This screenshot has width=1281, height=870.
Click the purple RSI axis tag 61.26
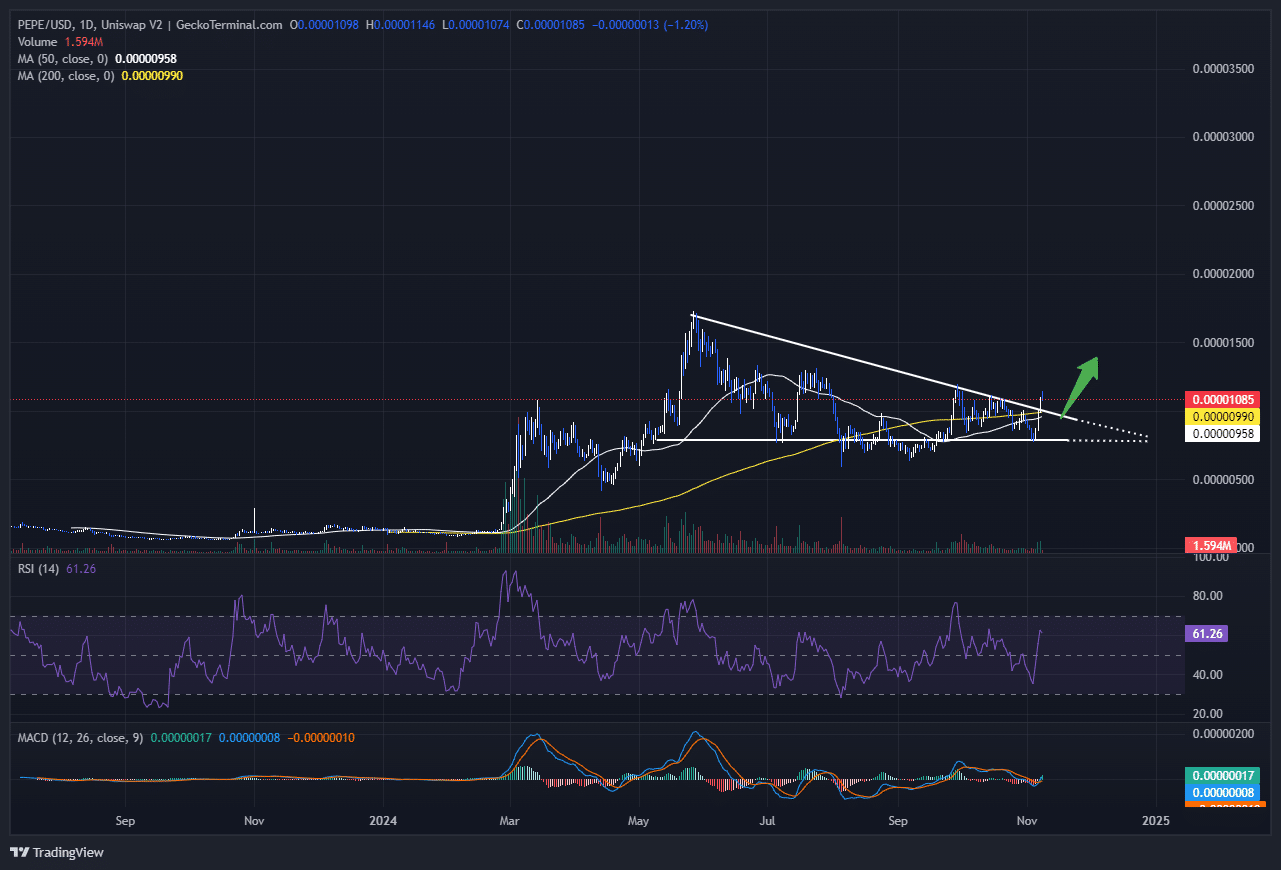point(1205,633)
